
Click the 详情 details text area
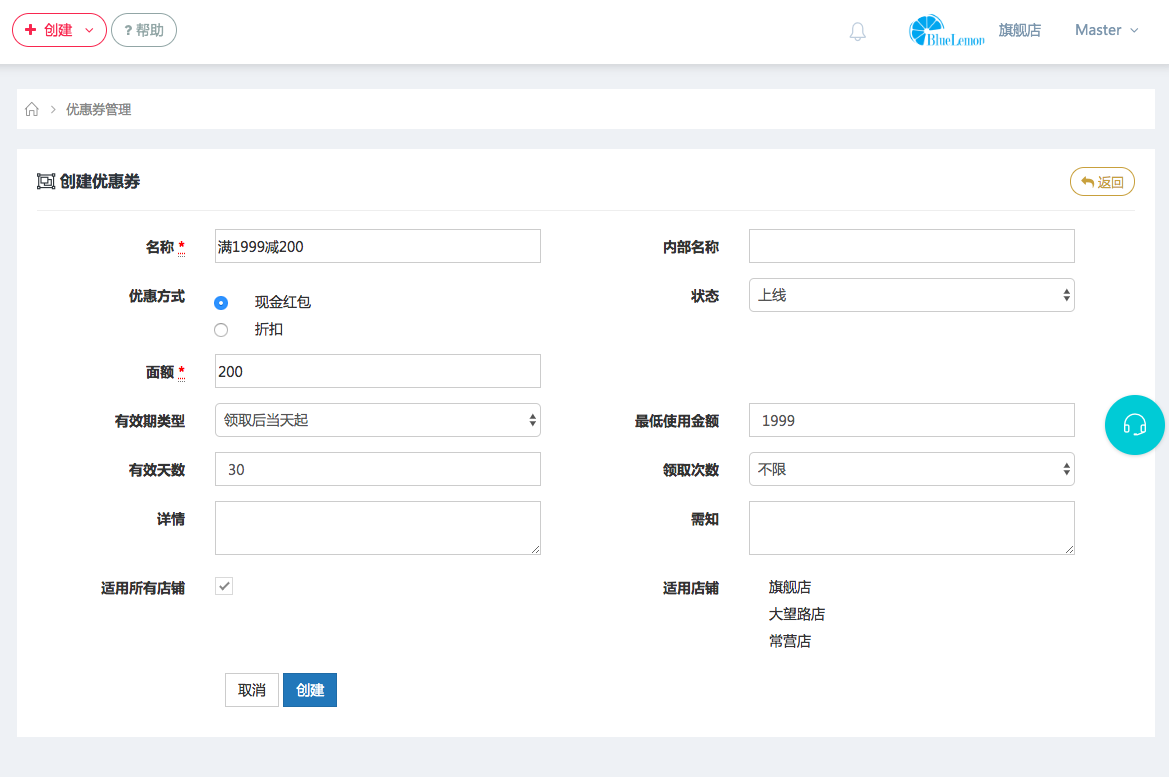(x=377, y=527)
